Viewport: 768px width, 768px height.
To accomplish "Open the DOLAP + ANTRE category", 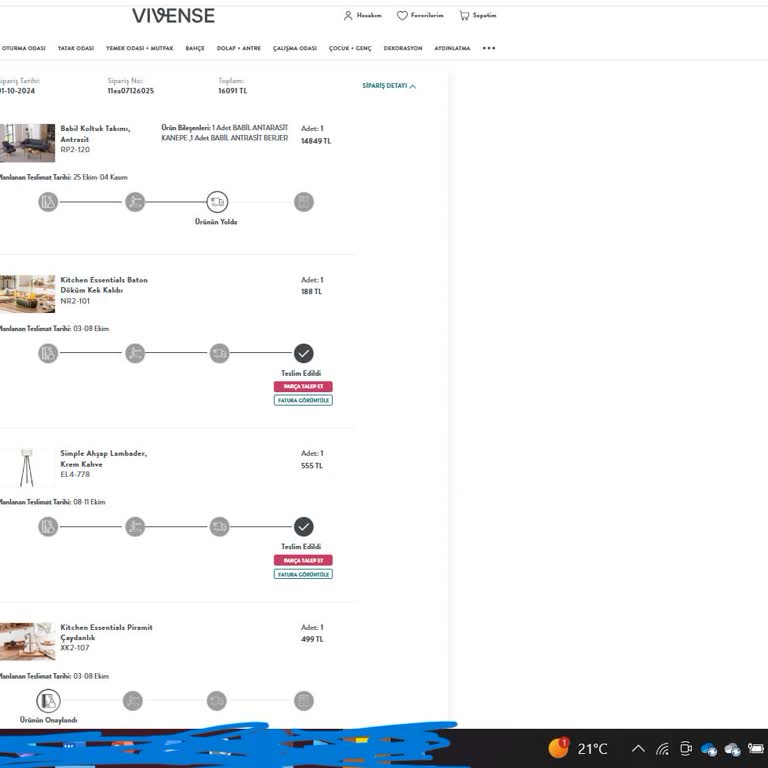I will coord(239,48).
